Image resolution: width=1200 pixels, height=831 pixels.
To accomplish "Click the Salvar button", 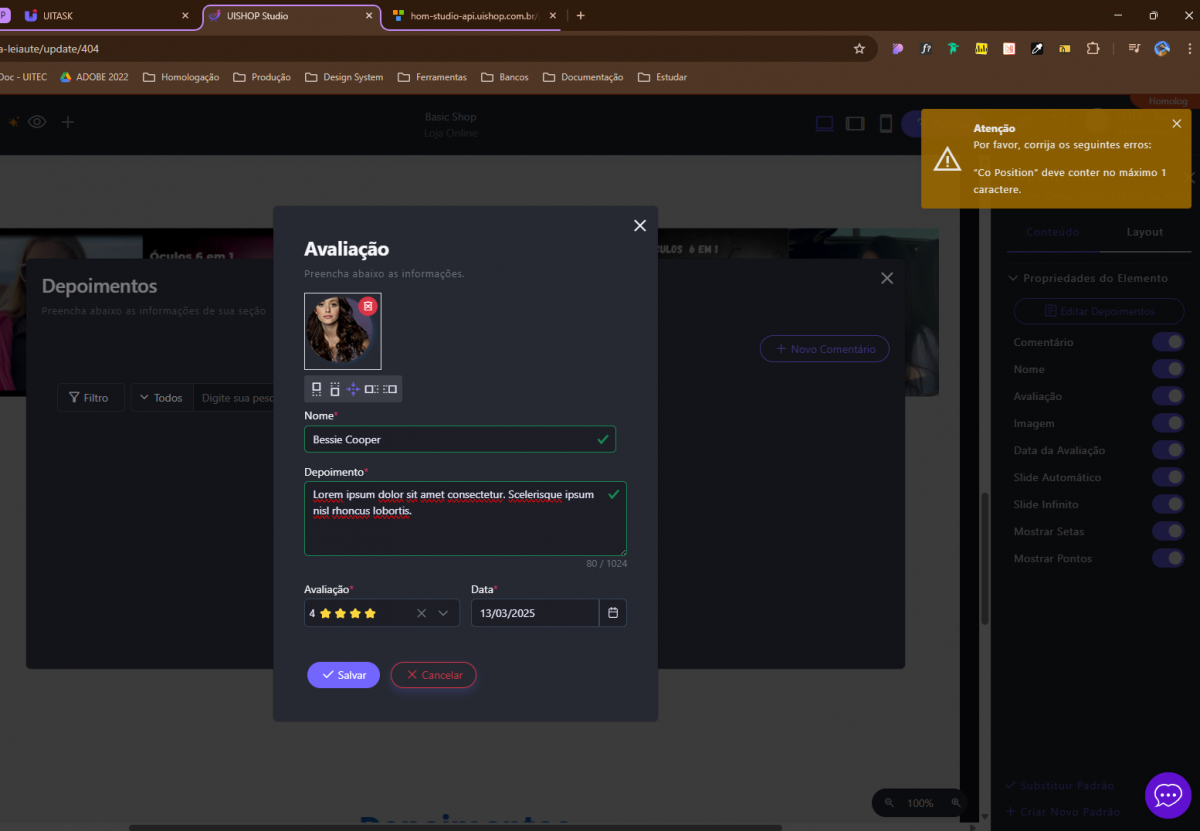I will click(x=343, y=675).
